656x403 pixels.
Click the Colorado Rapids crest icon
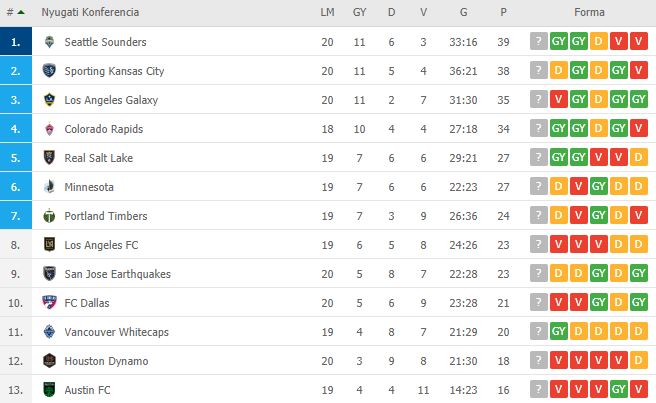49,129
